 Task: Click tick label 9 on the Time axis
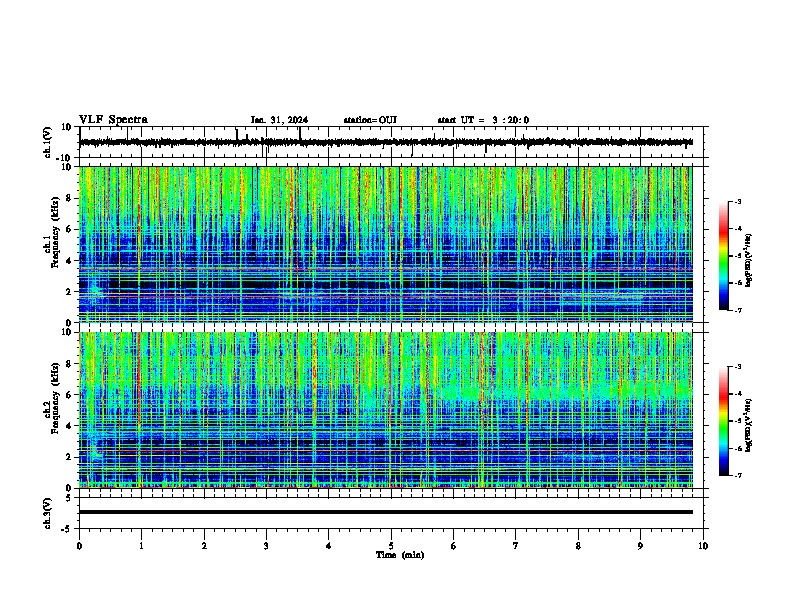pyautogui.click(x=640, y=546)
